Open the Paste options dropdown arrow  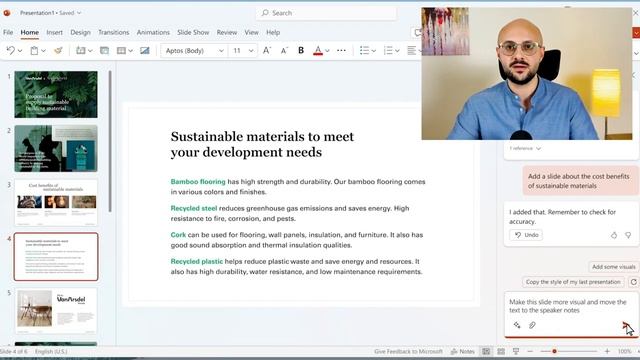[x=43, y=51]
